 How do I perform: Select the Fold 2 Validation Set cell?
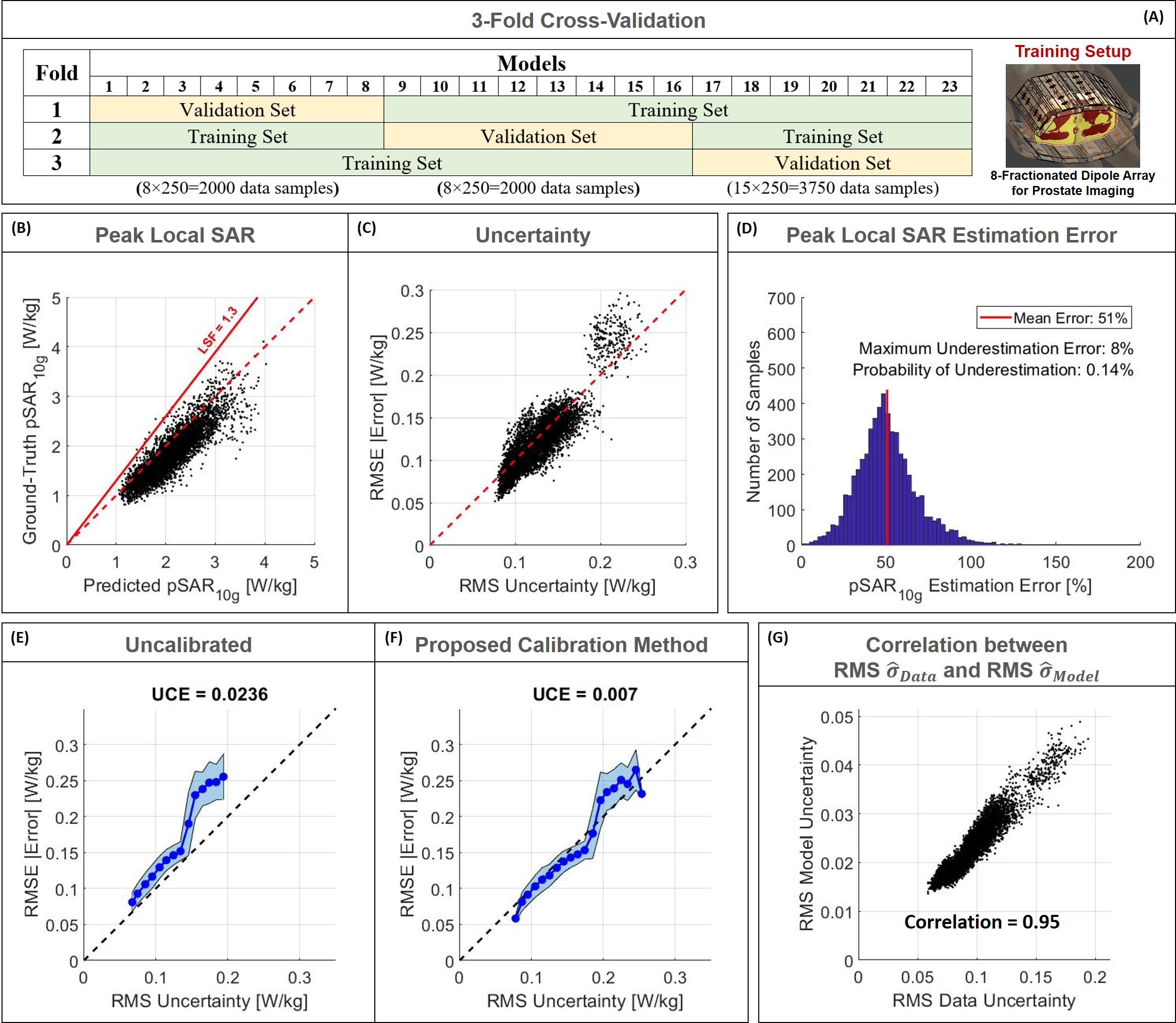[538, 136]
